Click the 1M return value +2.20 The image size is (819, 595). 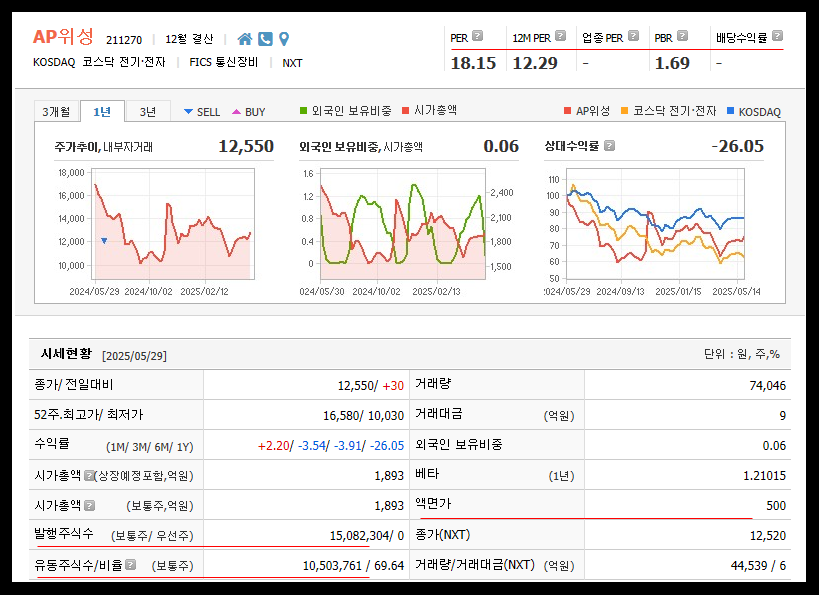pyautogui.click(x=273, y=446)
